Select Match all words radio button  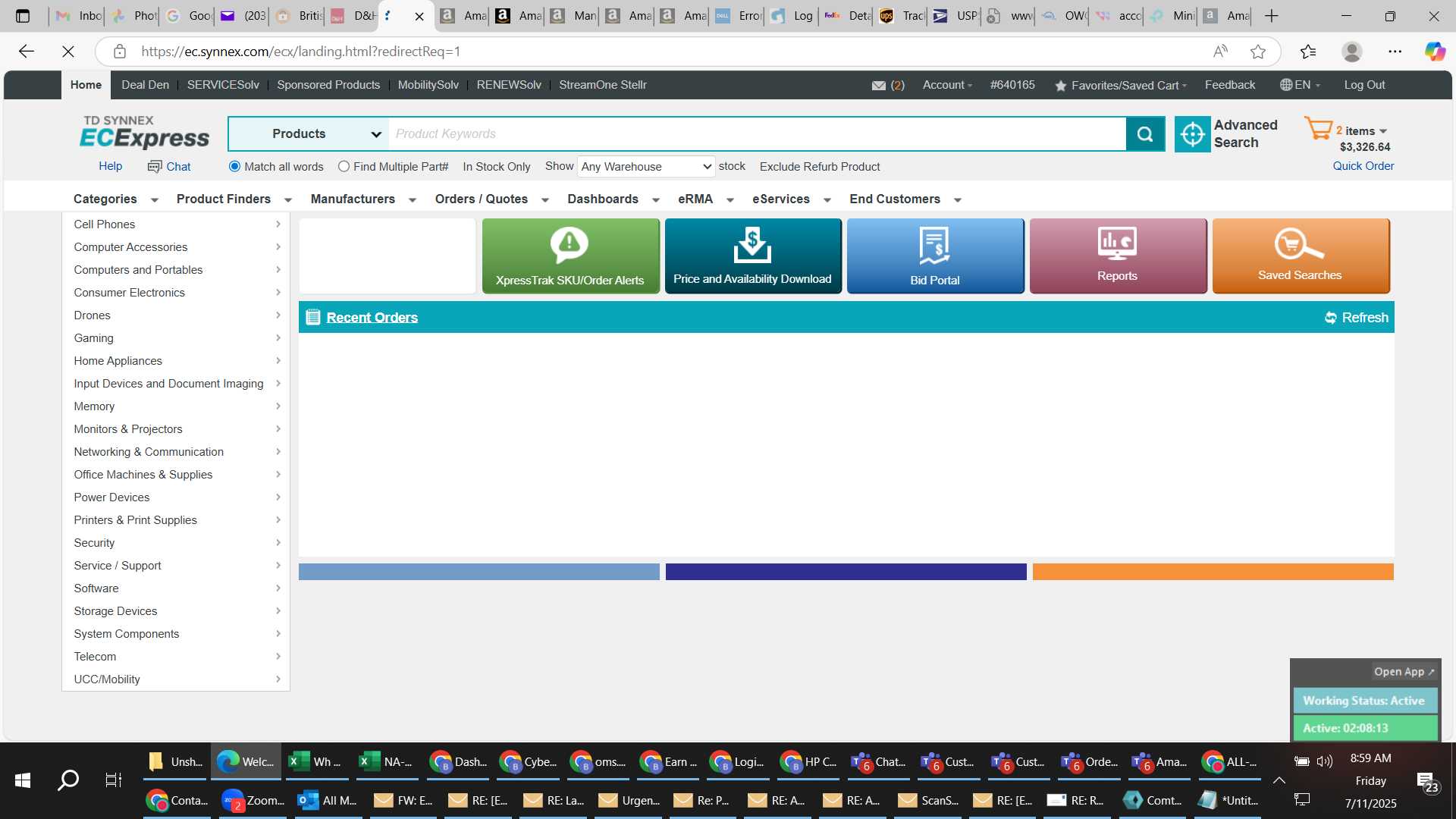point(234,167)
